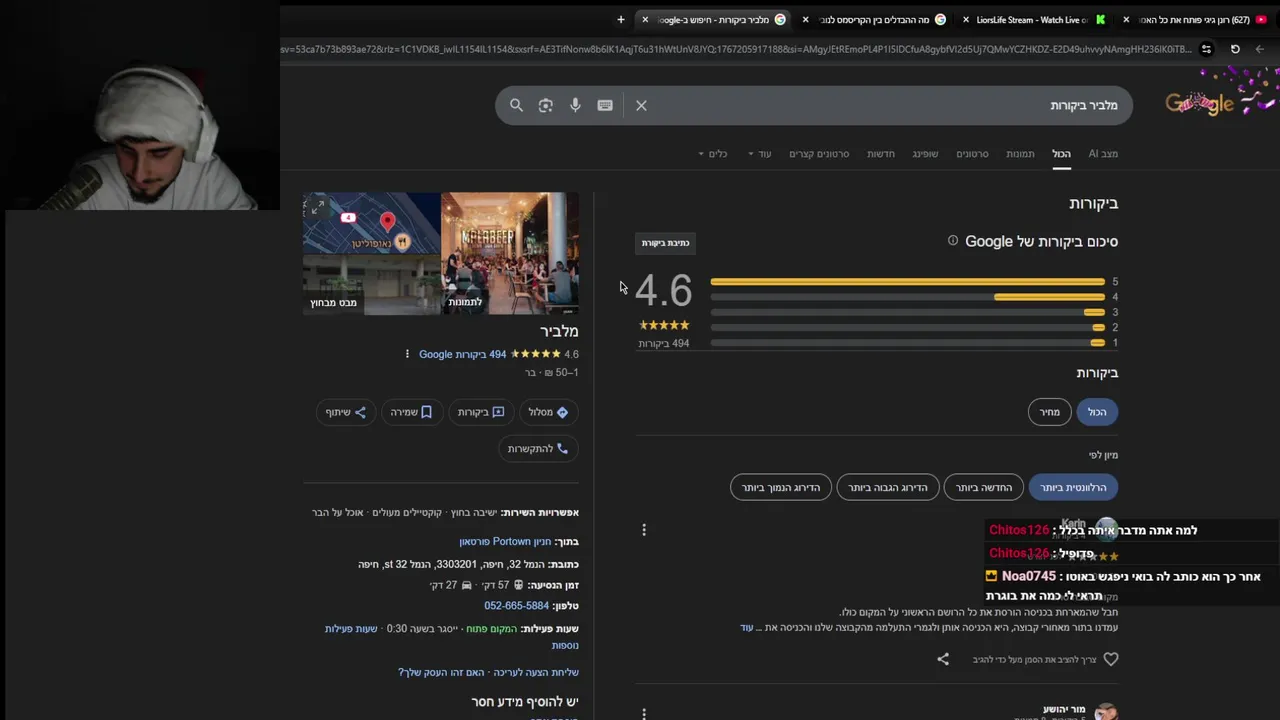Click the Google search magnifier icon
This screenshot has height=720, width=1280.
[516, 105]
